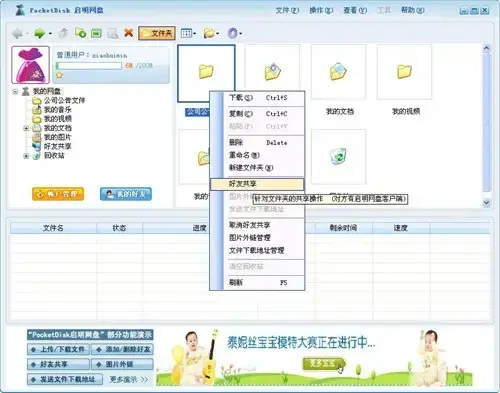This screenshot has height=393, width=500.
Task: Open the forward history dropdown arrow
Action: pyautogui.click(x=50, y=34)
